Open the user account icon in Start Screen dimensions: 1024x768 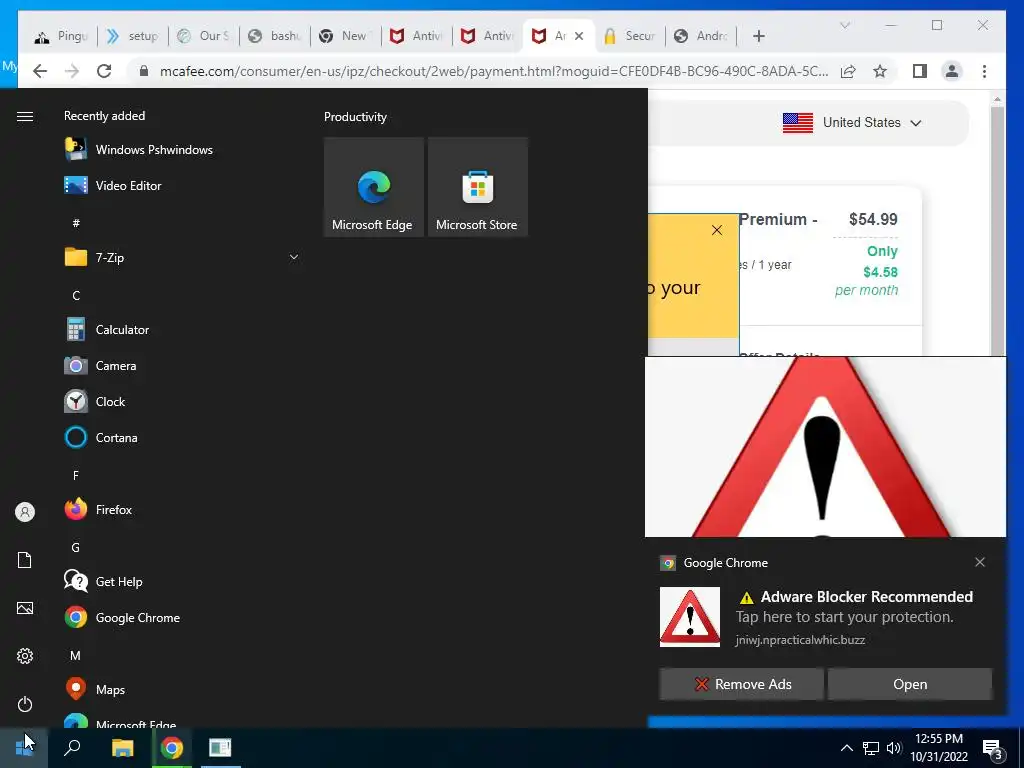(25, 512)
